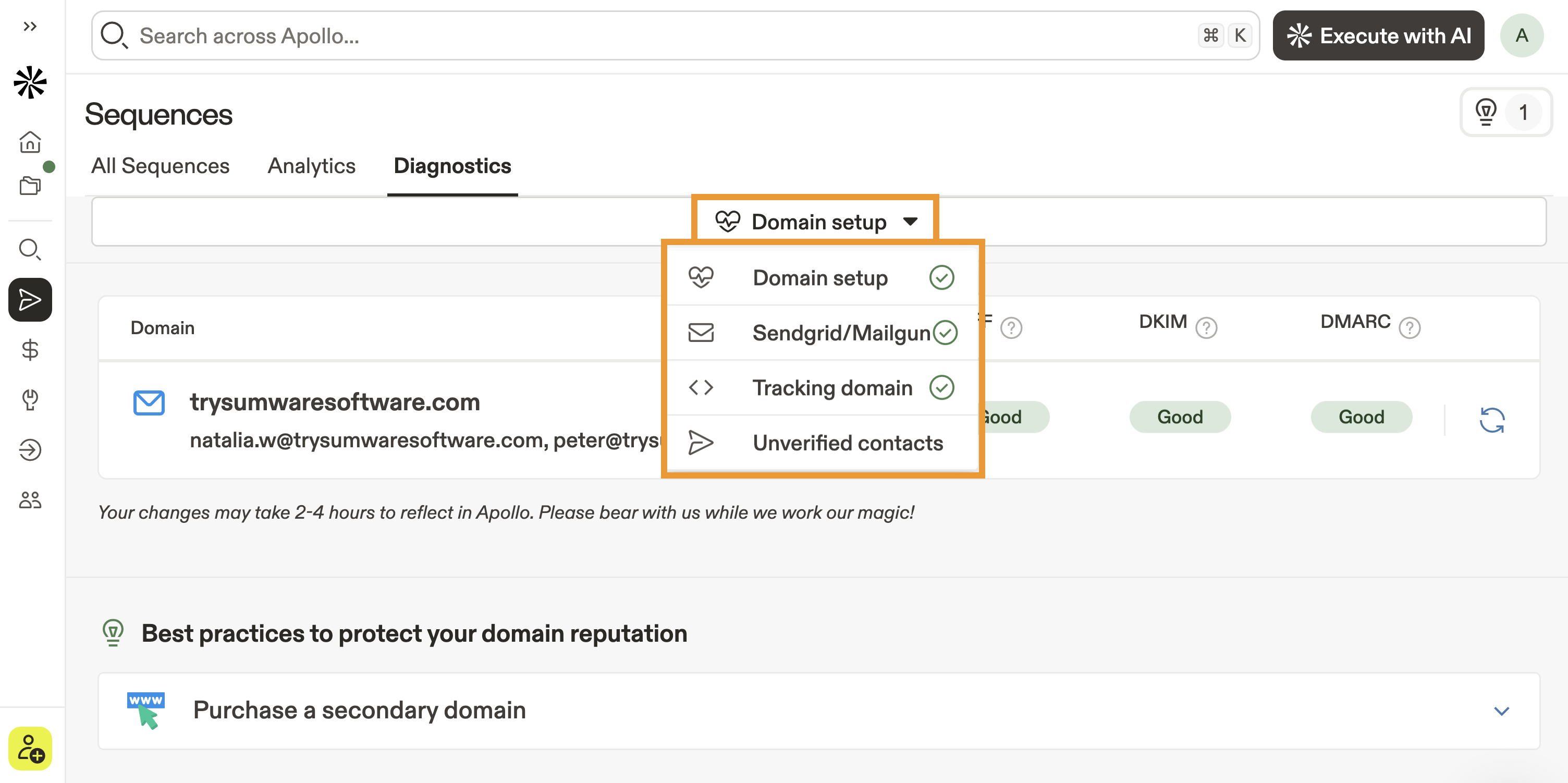Screen dimensions: 1568x783
Task: Open the People group icon in sidebar
Action: [x=30, y=500]
